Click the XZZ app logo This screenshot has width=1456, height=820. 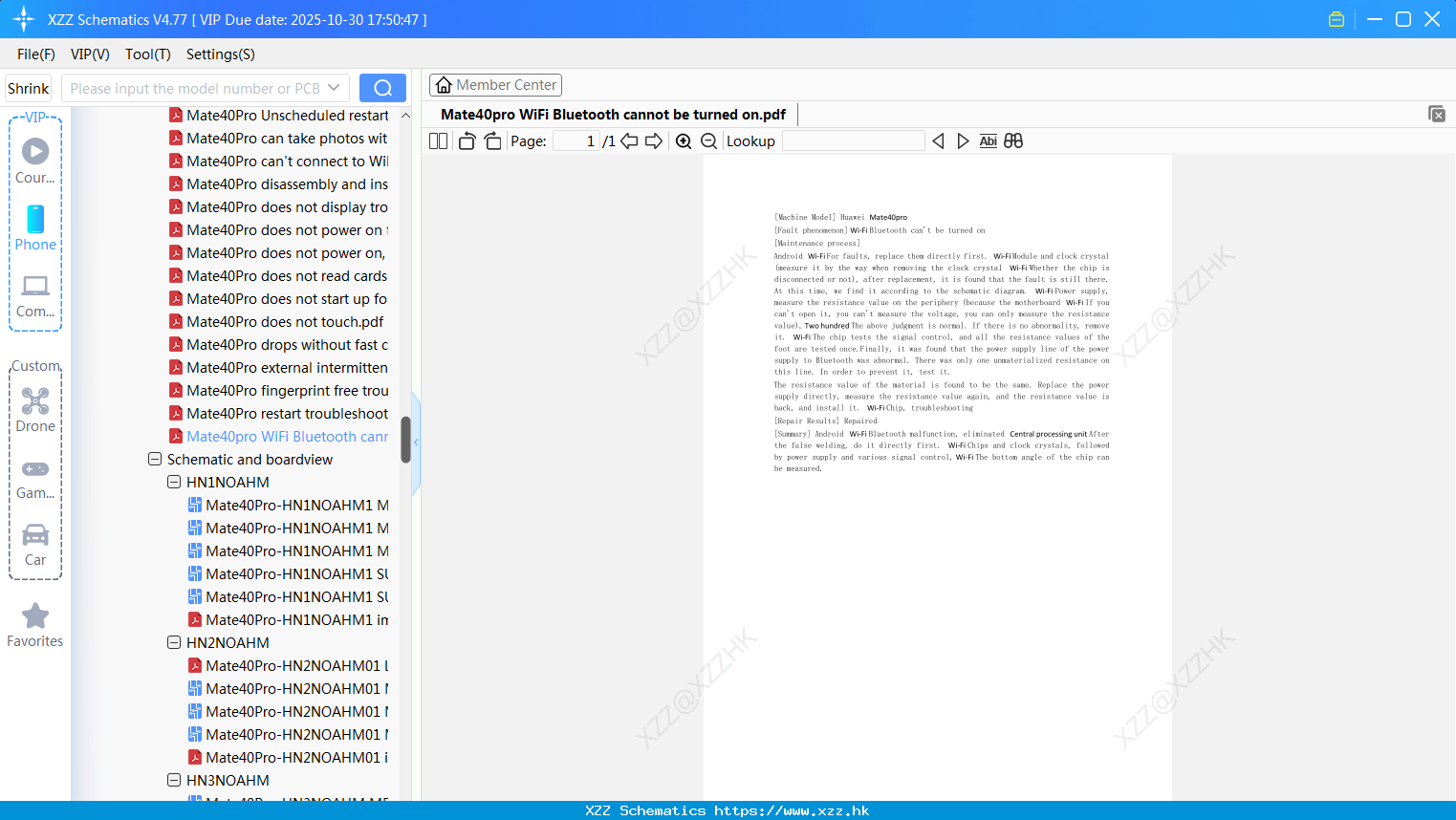pos(24,19)
